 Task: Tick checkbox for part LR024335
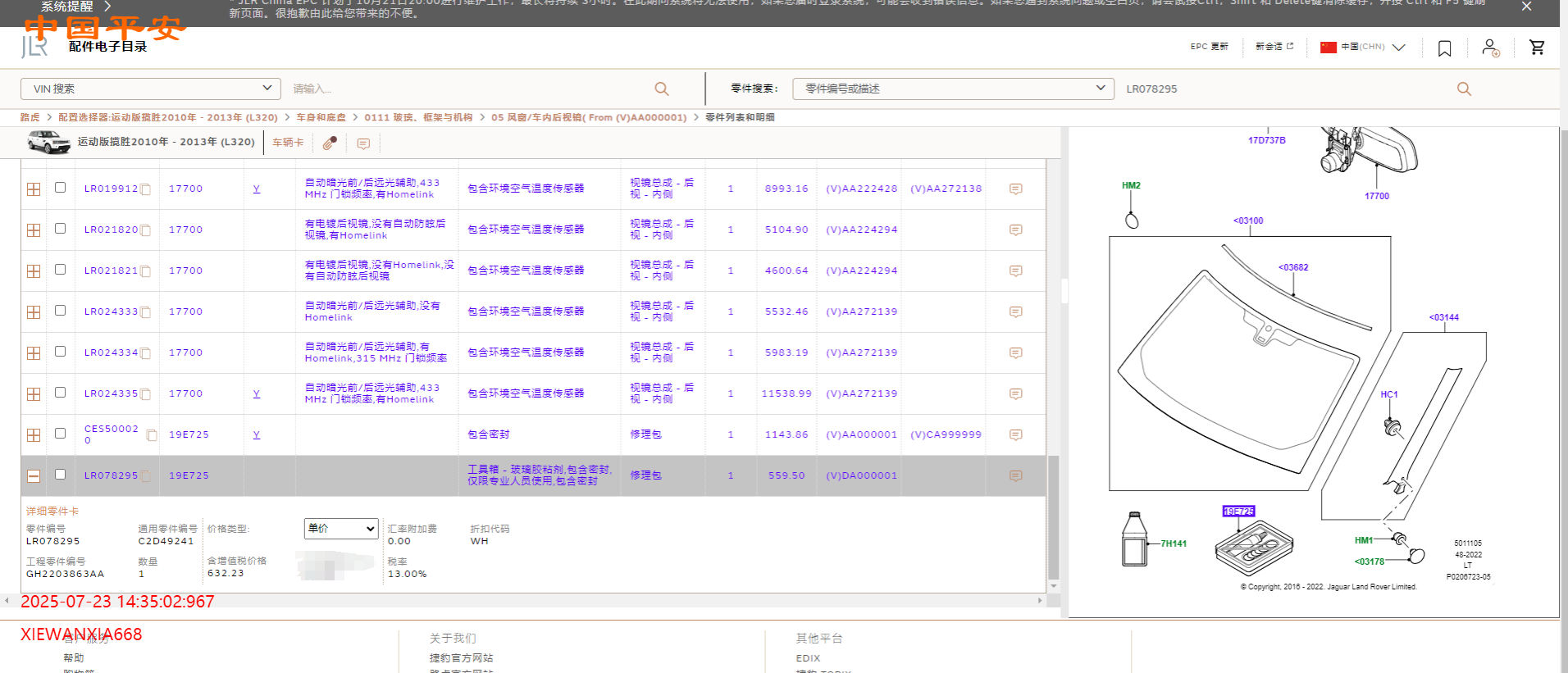(x=60, y=393)
